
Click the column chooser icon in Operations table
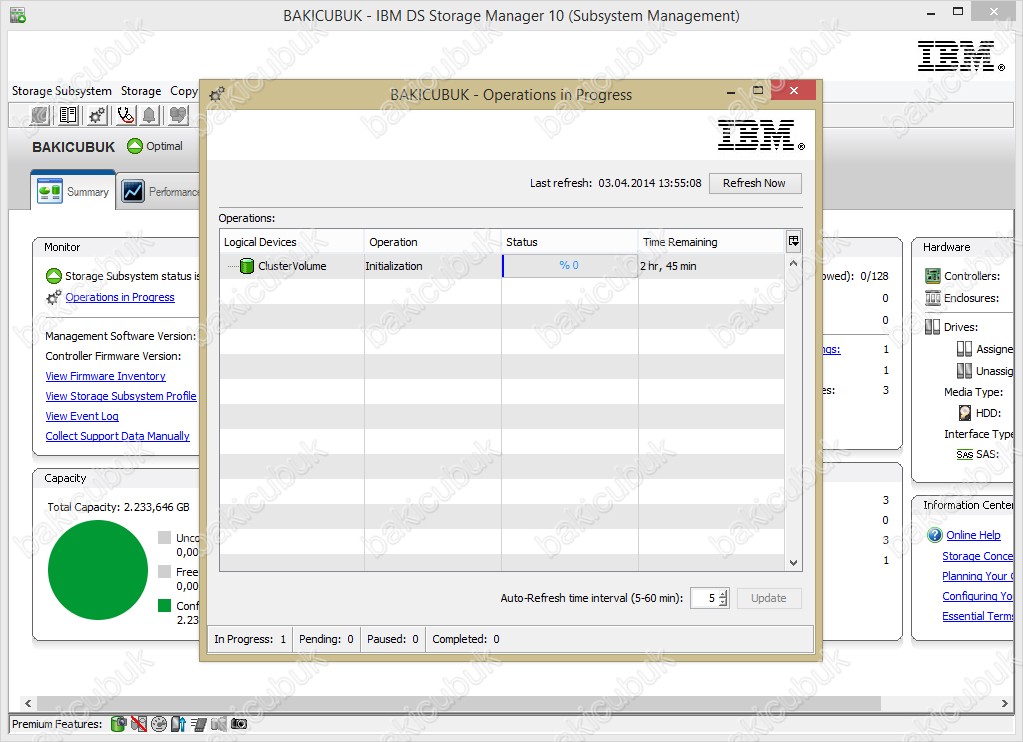pos(793,241)
